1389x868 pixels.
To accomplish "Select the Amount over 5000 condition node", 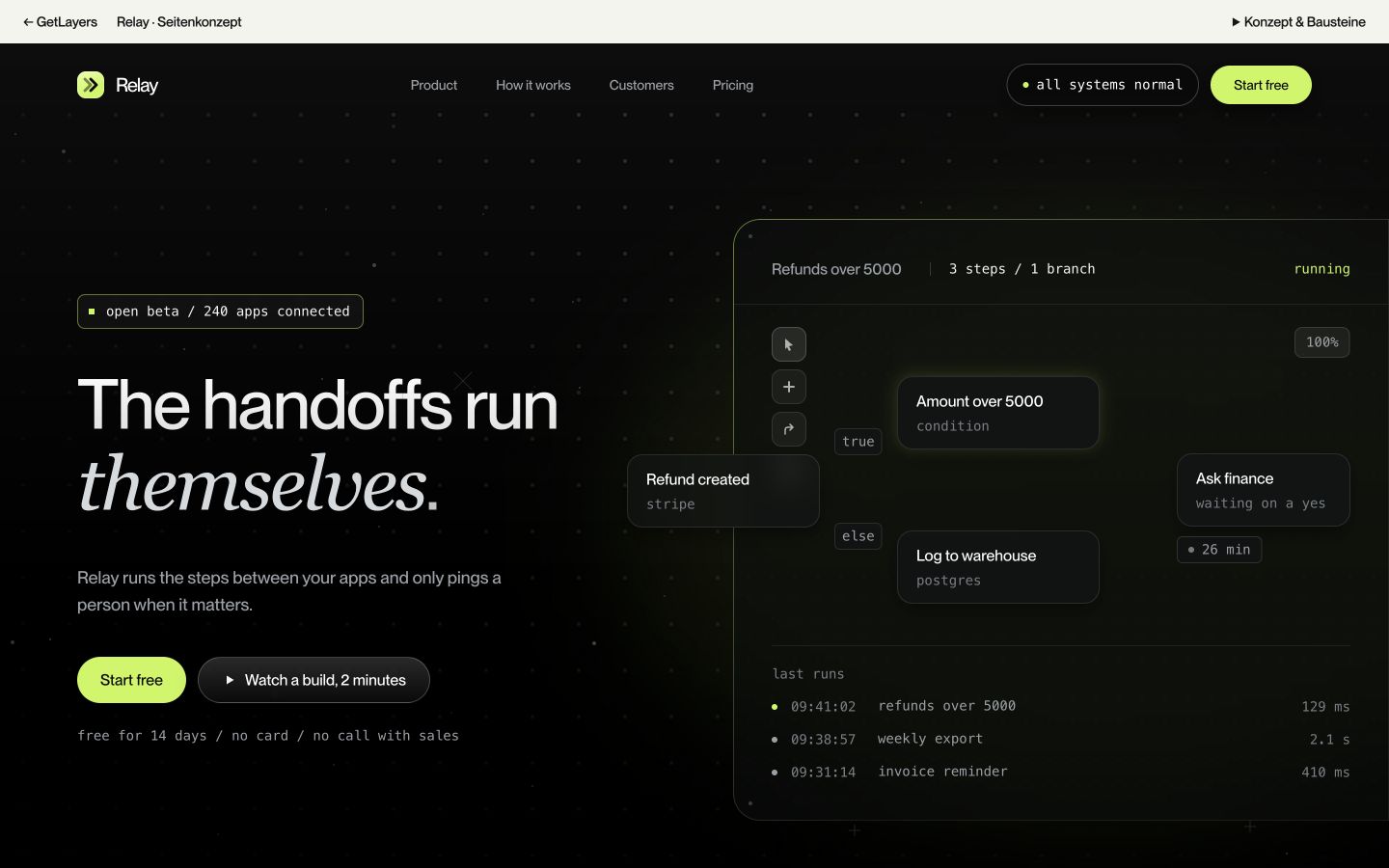I will 998,413.
